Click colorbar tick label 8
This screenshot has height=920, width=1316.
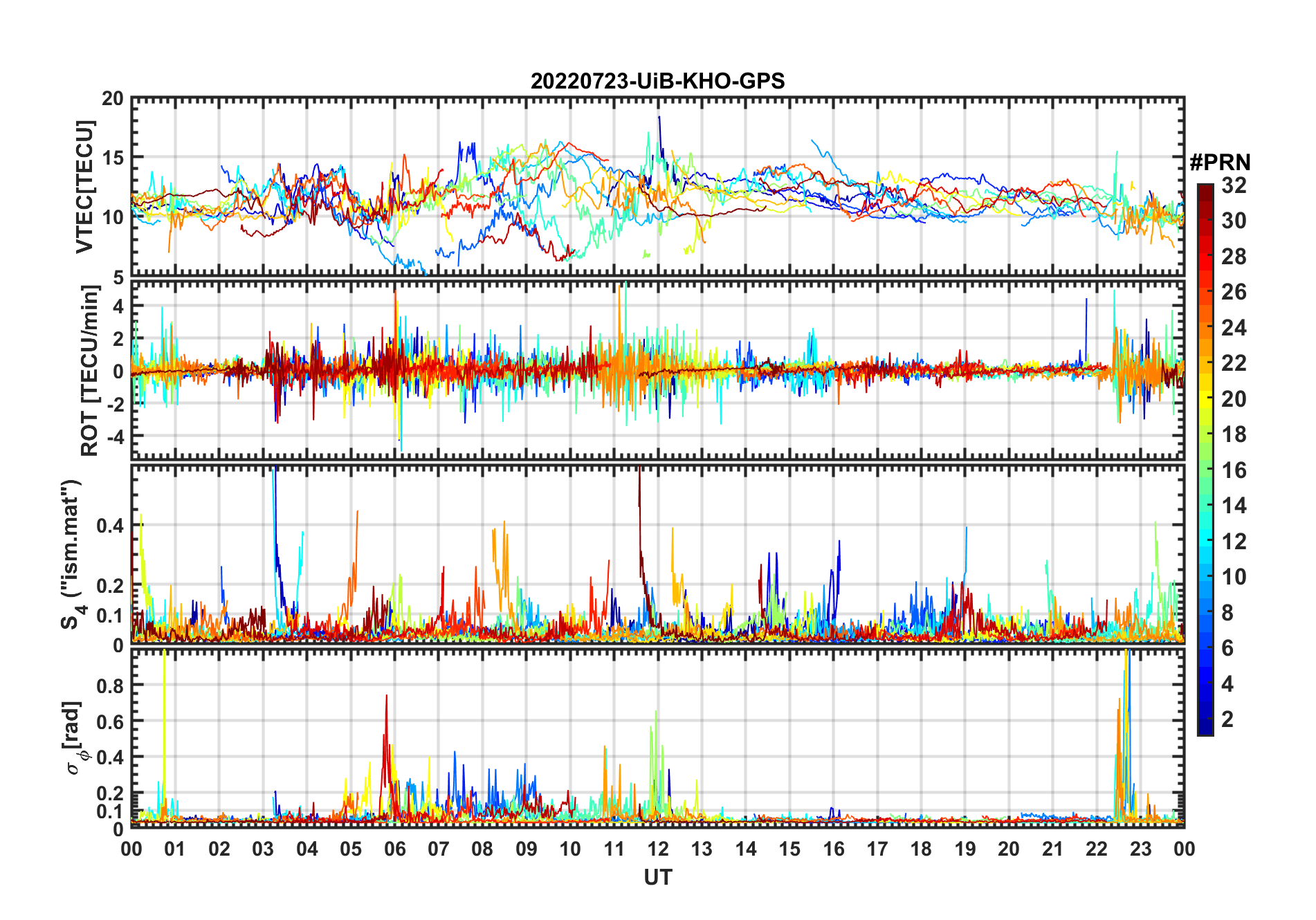[x=1227, y=612]
